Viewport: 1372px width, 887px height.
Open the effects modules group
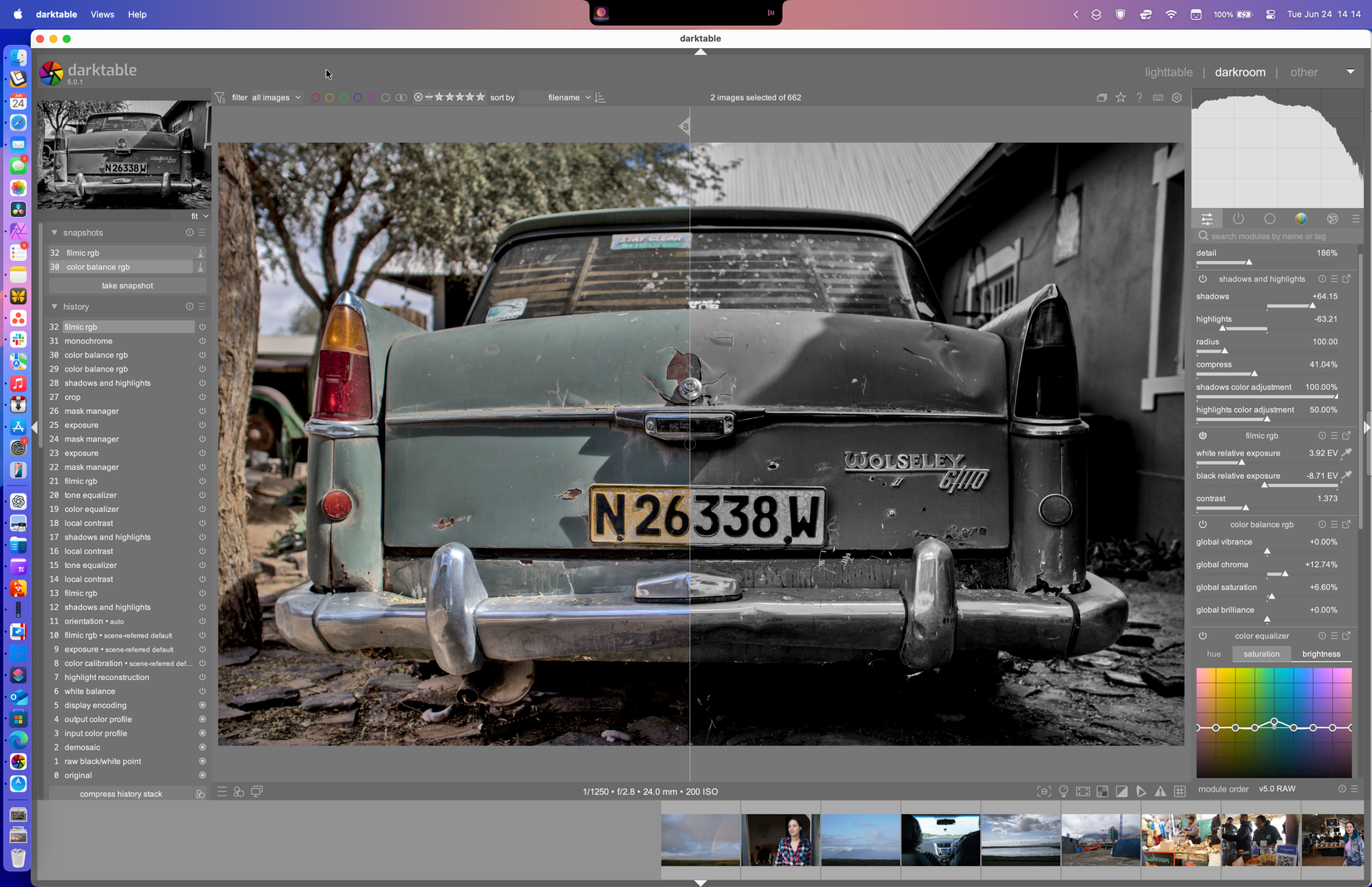(1332, 219)
